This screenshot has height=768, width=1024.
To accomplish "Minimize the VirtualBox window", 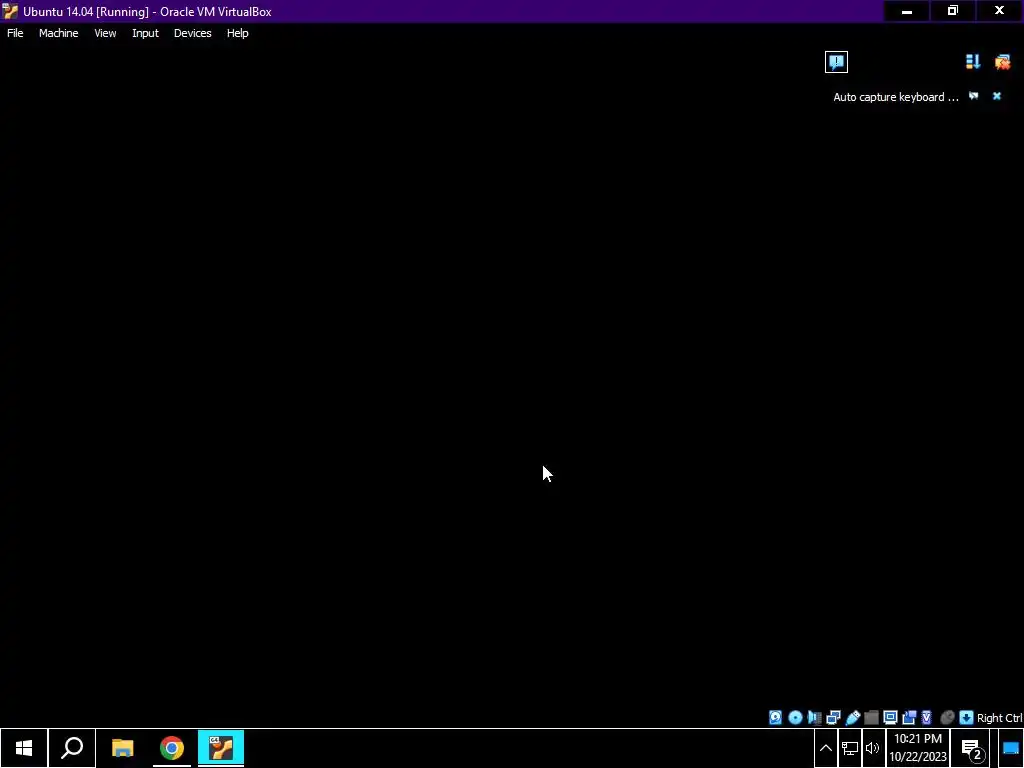I will (906, 11).
